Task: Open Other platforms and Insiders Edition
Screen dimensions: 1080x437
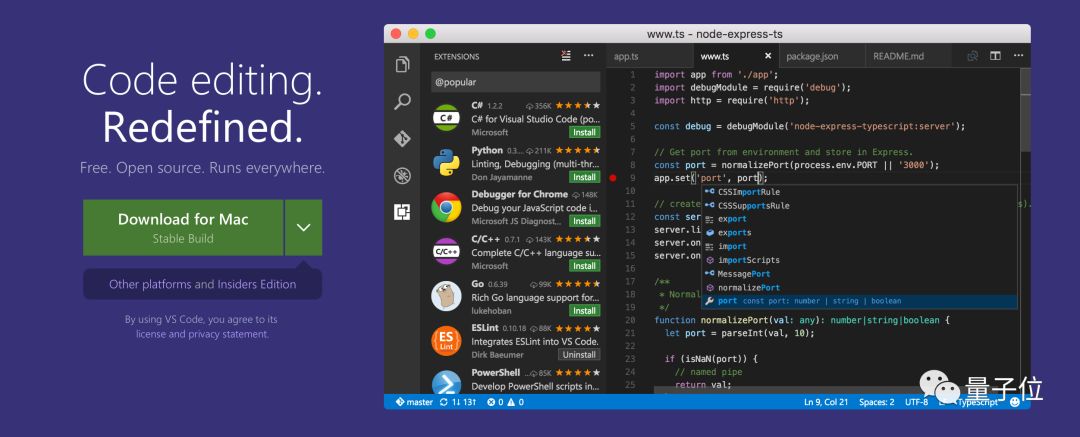Action: click(x=202, y=284)
